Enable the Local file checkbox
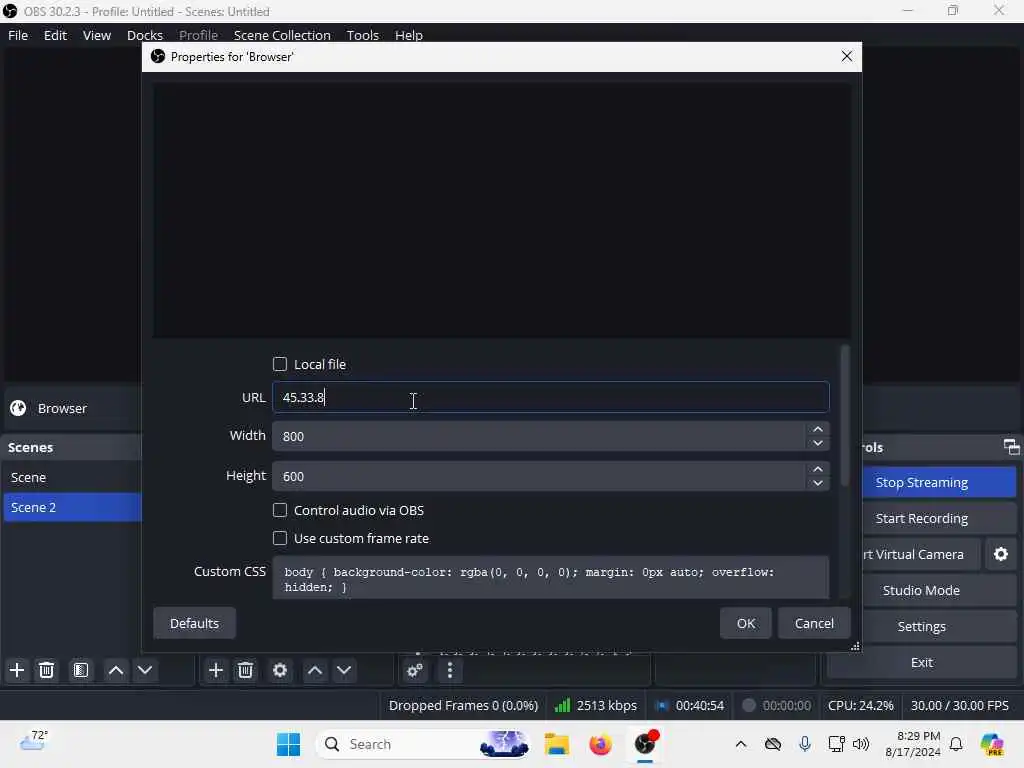Screen dimensions: 1024x768 tap(280, 364)
